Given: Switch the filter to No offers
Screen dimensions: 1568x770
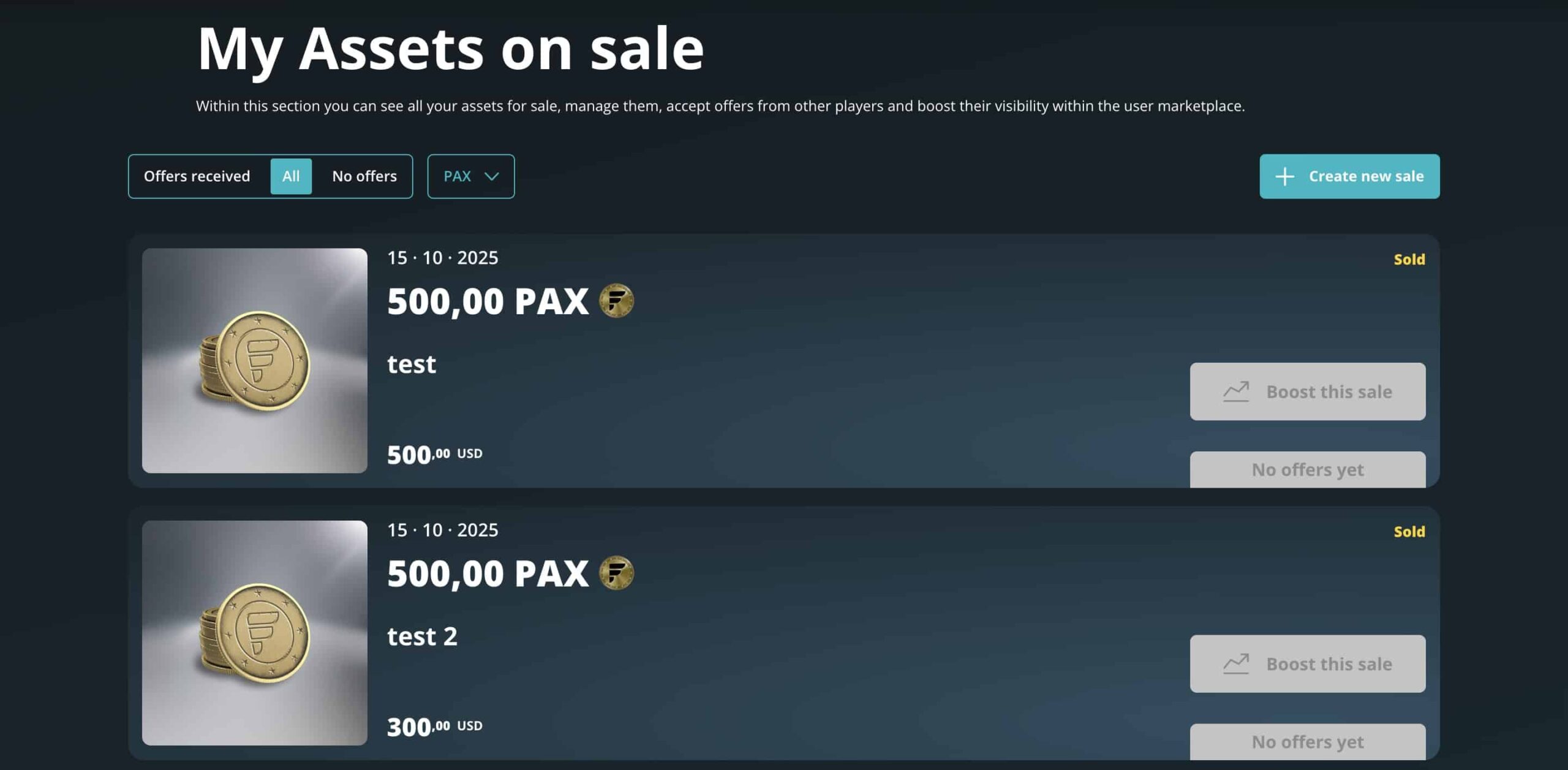Looking at the screenshot, I should [364, 176].
